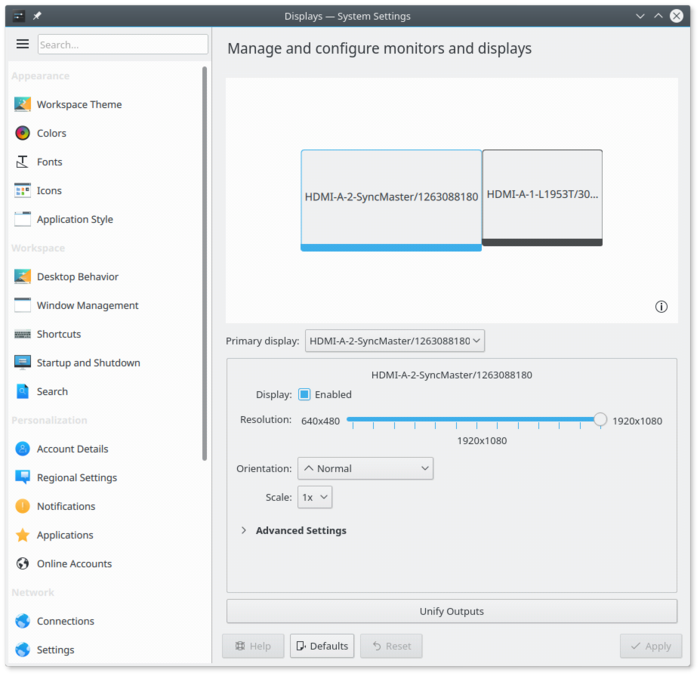This screenshot has width=700, height=676.
Task: Click the pin icon in title bar
Action: pos(37,16)
